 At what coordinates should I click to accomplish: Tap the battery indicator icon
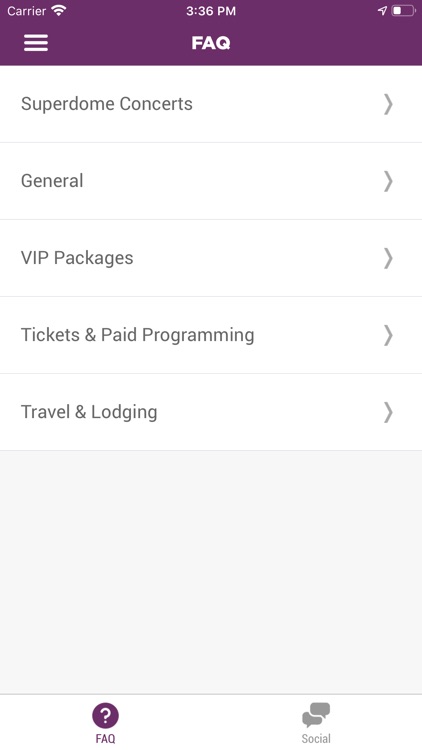click(x=404, y=11)
